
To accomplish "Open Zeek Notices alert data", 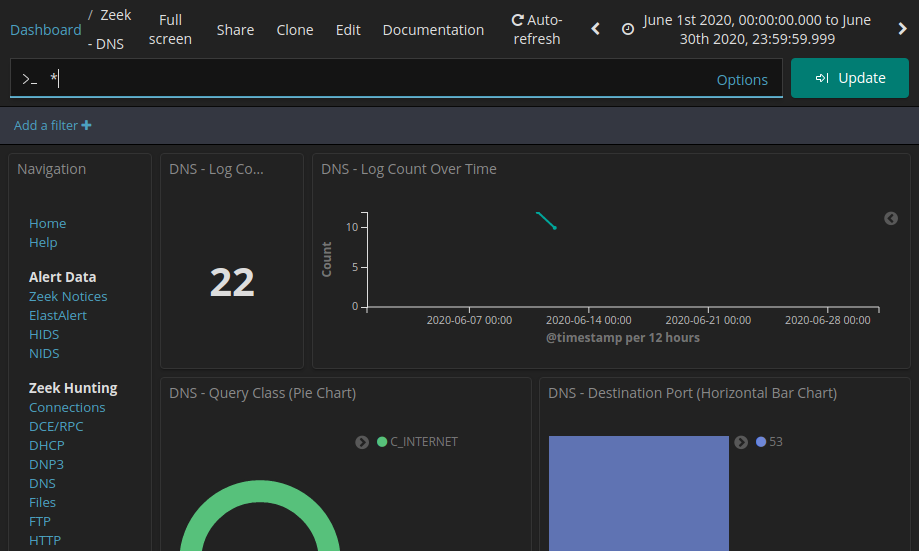I will (x=68, y=297).
